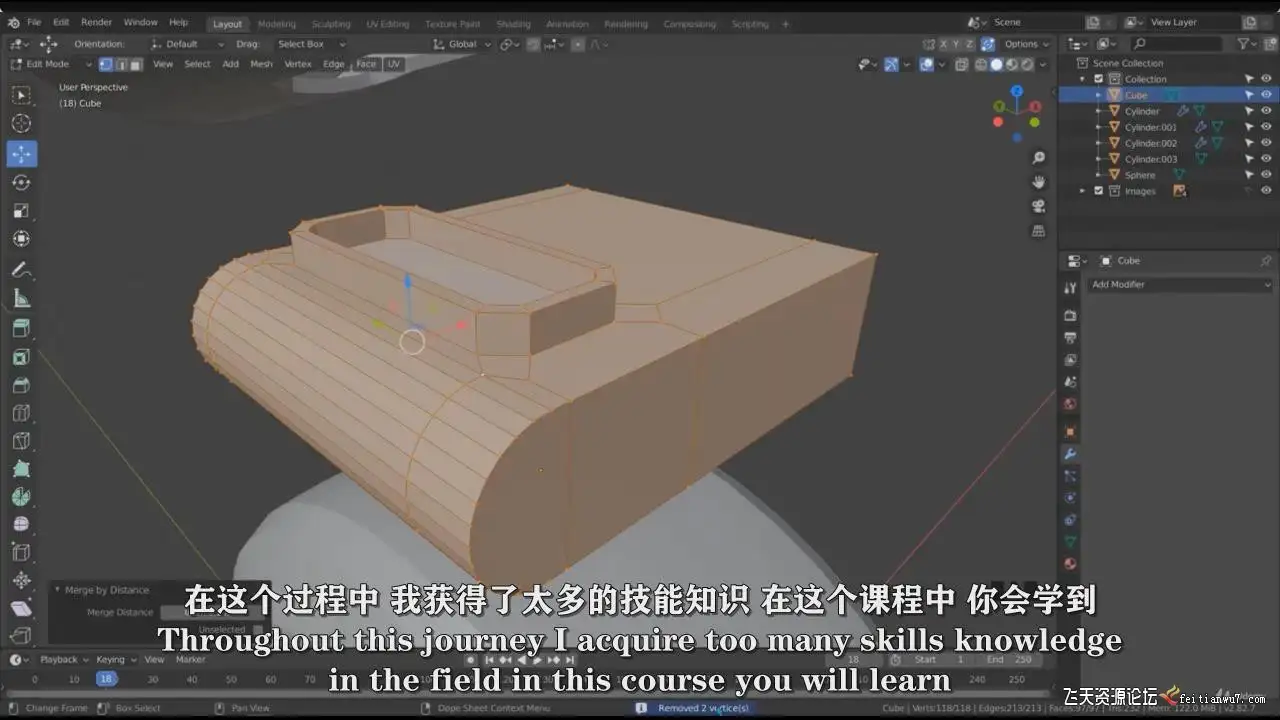The image size is (1280, 720).
Task: Open the Add Modifier dropdown
Action: point(1180,284)
